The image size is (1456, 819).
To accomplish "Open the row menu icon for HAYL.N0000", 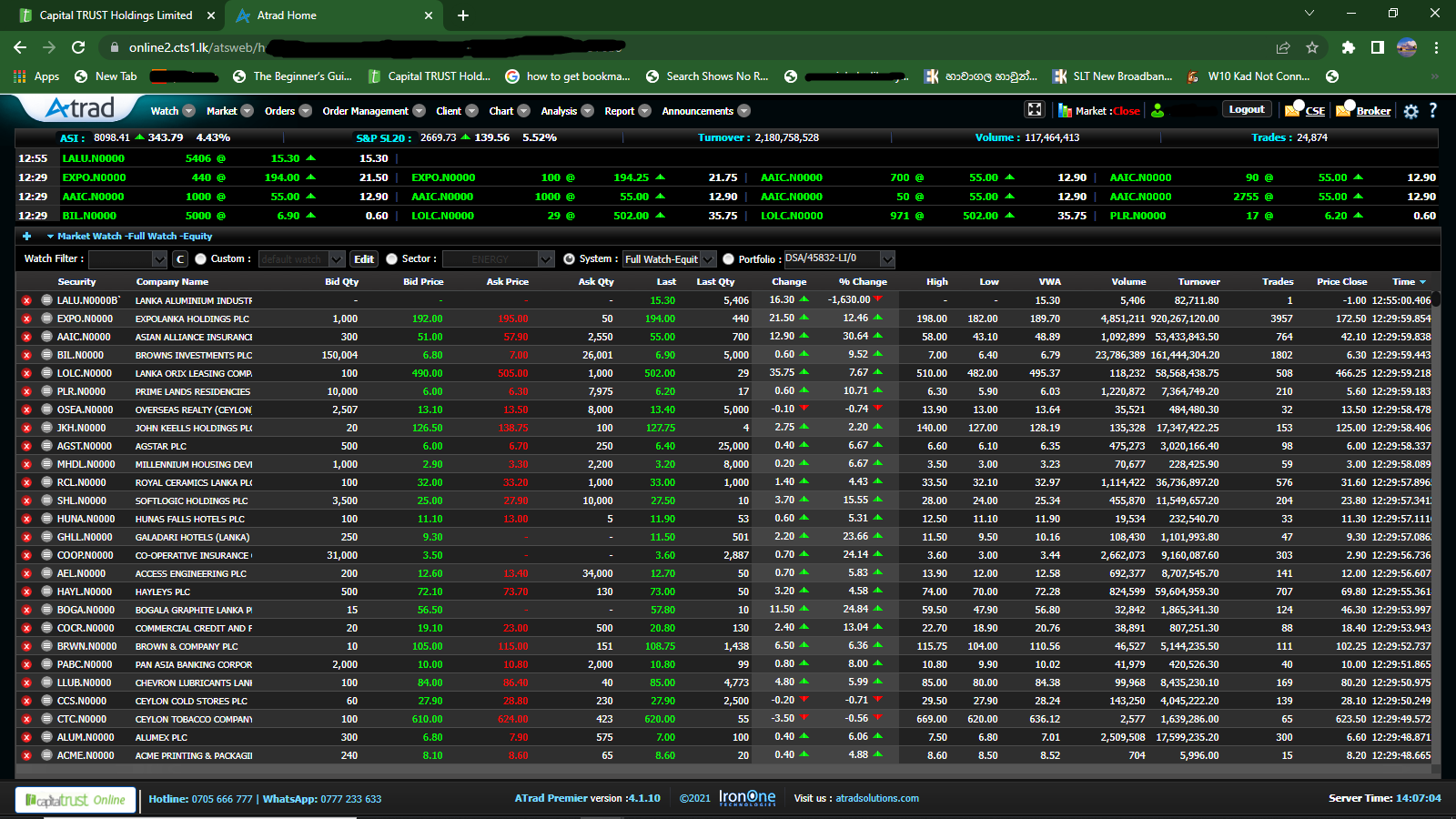I will [46, 591].
